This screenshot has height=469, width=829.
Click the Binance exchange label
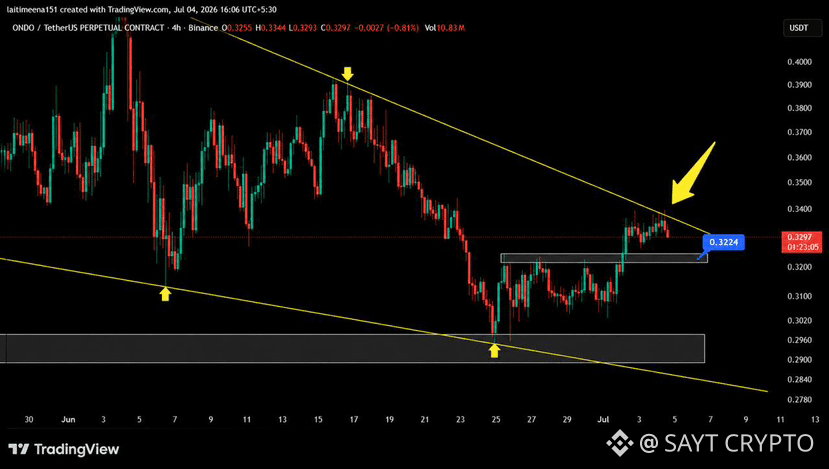click(x=203, y=27)
